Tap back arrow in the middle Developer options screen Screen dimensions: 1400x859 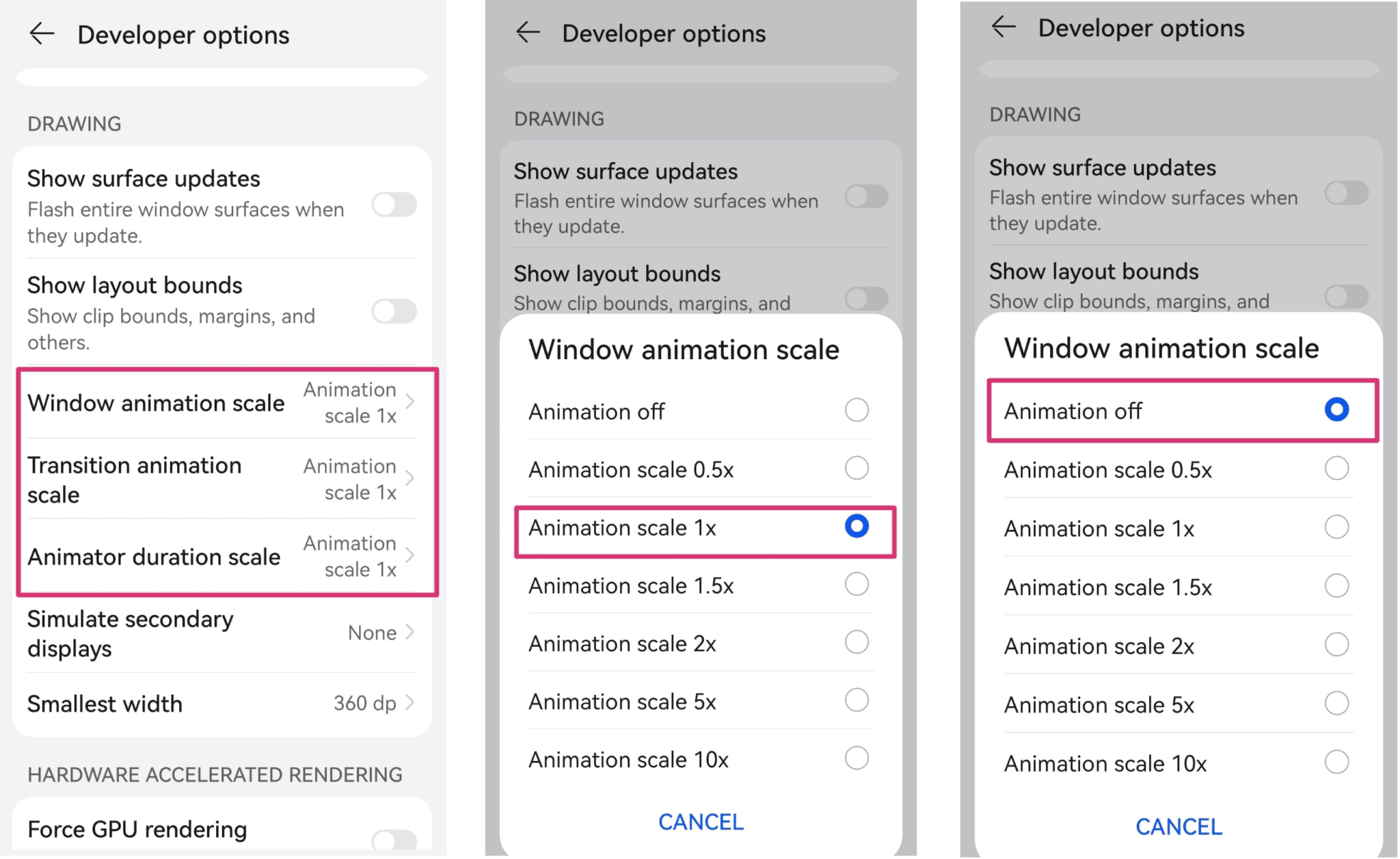click(x=528, y=32)
